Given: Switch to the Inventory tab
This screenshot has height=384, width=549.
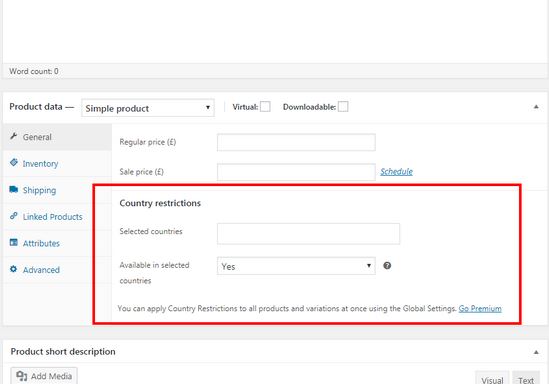Looking at the screenshot, I should pyautogui.click(x=57, y=163).
